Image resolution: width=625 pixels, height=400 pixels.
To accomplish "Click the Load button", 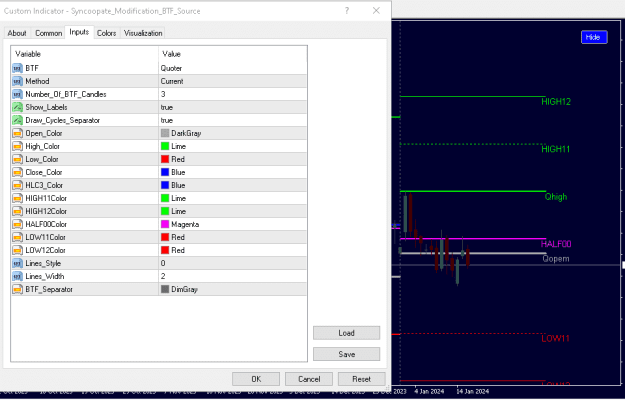I will point(346,333).
